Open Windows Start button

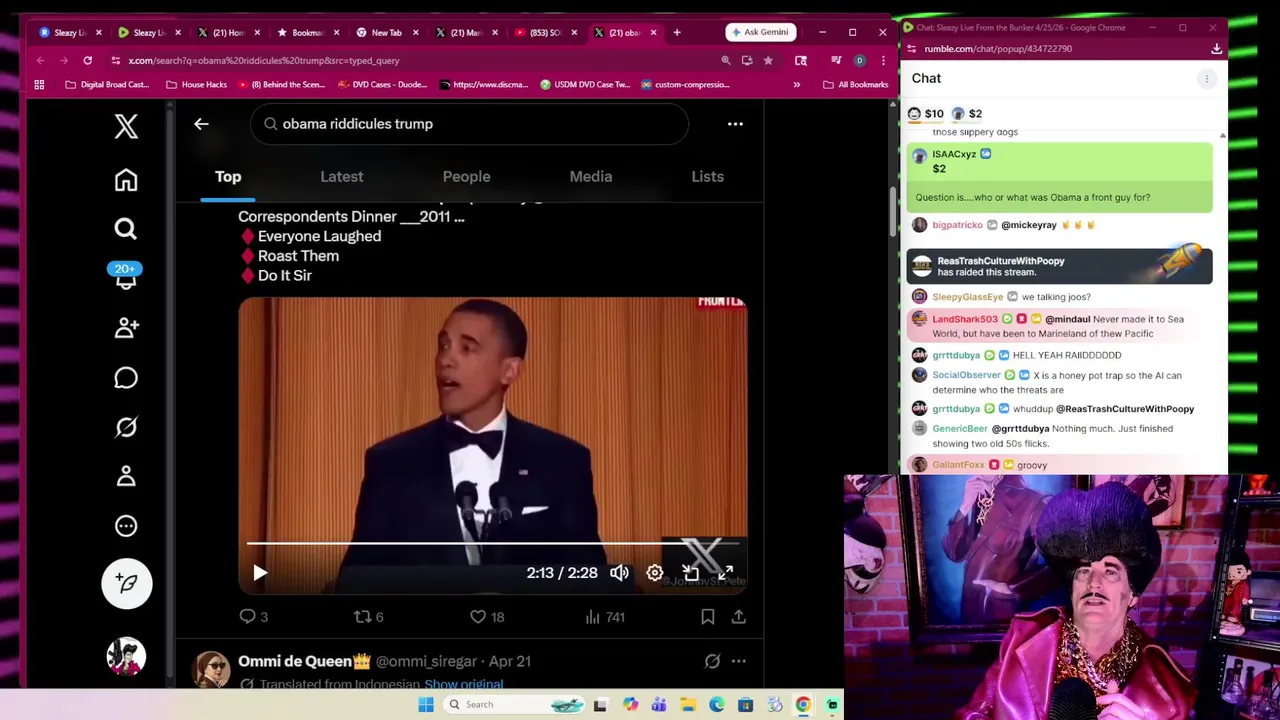tap(425, 705)
